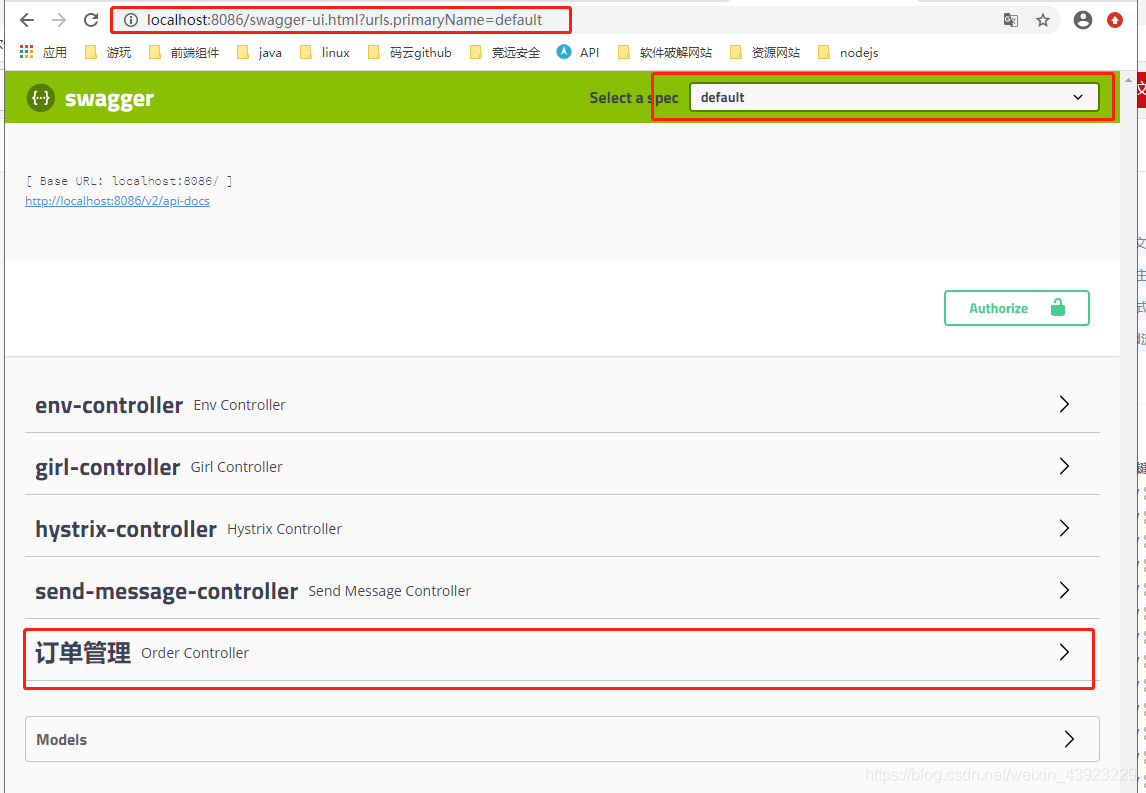Click the swagger wordmark text
The image size is (1146, 793).
[x=110, y=99]
